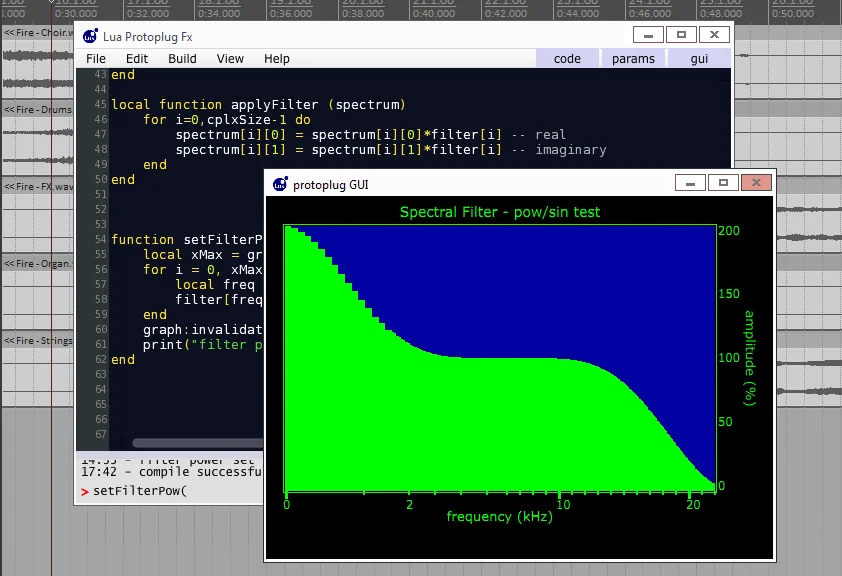Click the 'amplitude (%)' axis label
The image size is (842, 576).
[x=750, y=358]
